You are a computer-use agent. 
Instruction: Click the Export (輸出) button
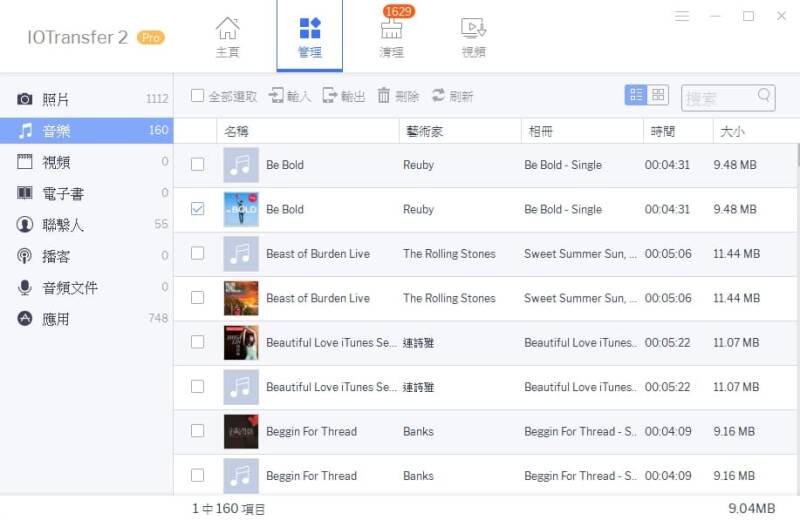coord(344,96)
